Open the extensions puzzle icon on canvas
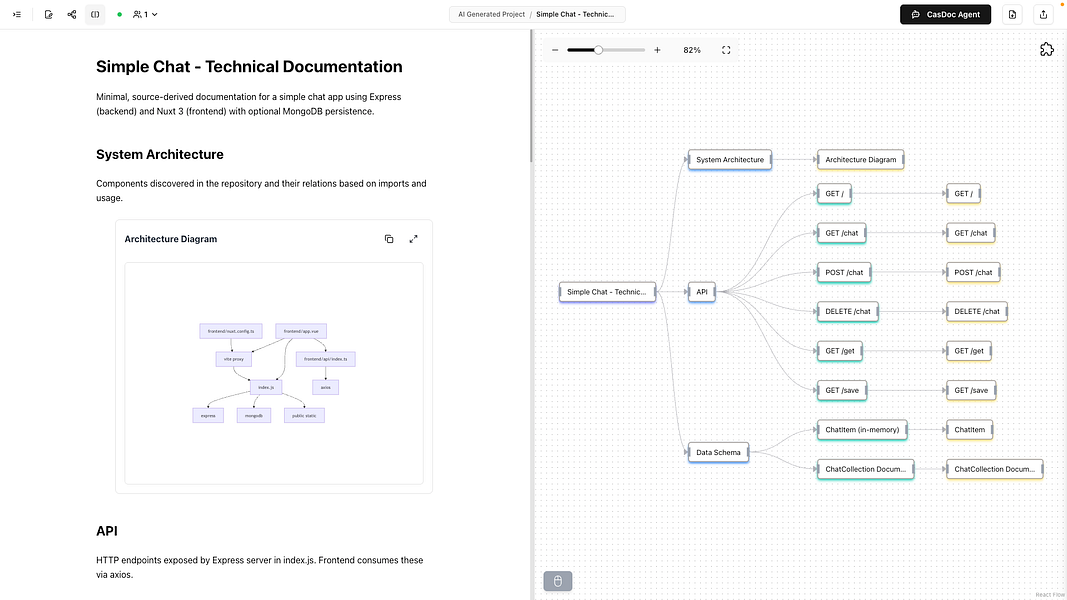Viewport: 1067px width, 600px height. click(1047, 49)
